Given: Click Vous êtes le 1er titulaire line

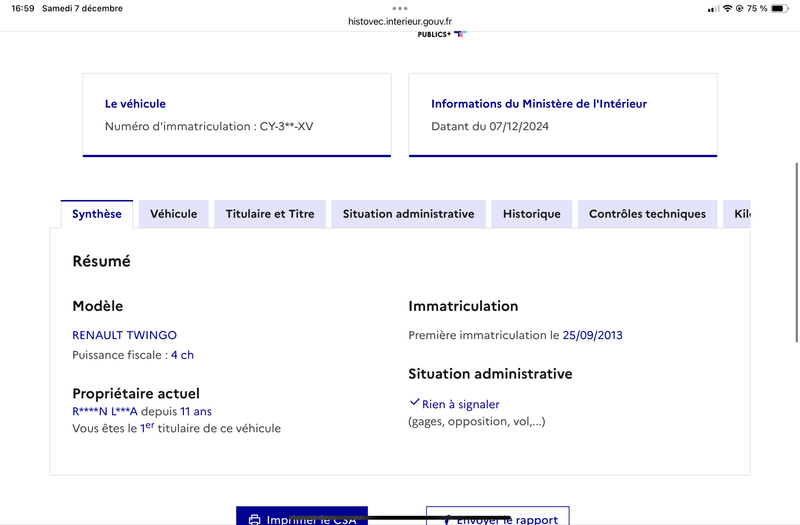Looking at the screenshot, I should pyautogui.click(x=177, y=428).
